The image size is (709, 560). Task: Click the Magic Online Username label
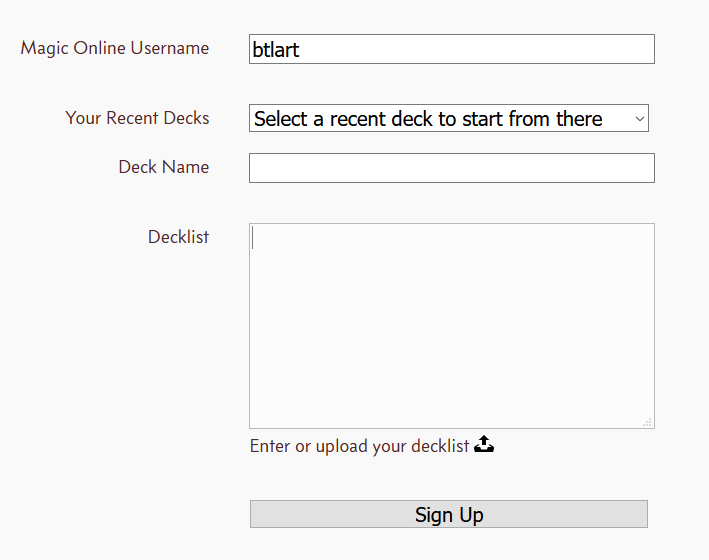pos(115,48)
